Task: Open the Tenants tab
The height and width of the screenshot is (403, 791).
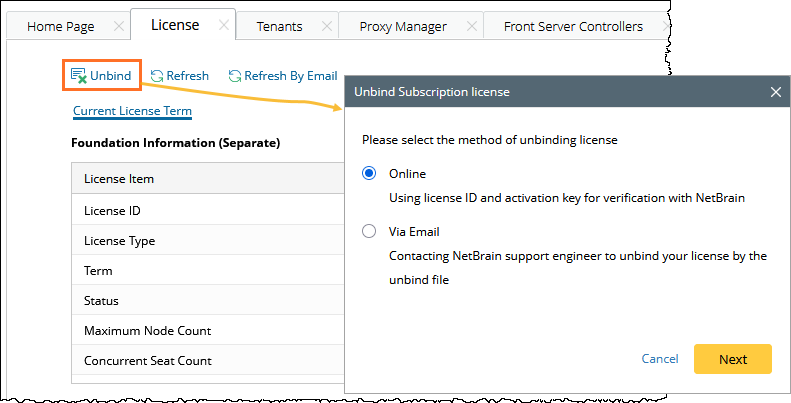Action: [279, 26]
